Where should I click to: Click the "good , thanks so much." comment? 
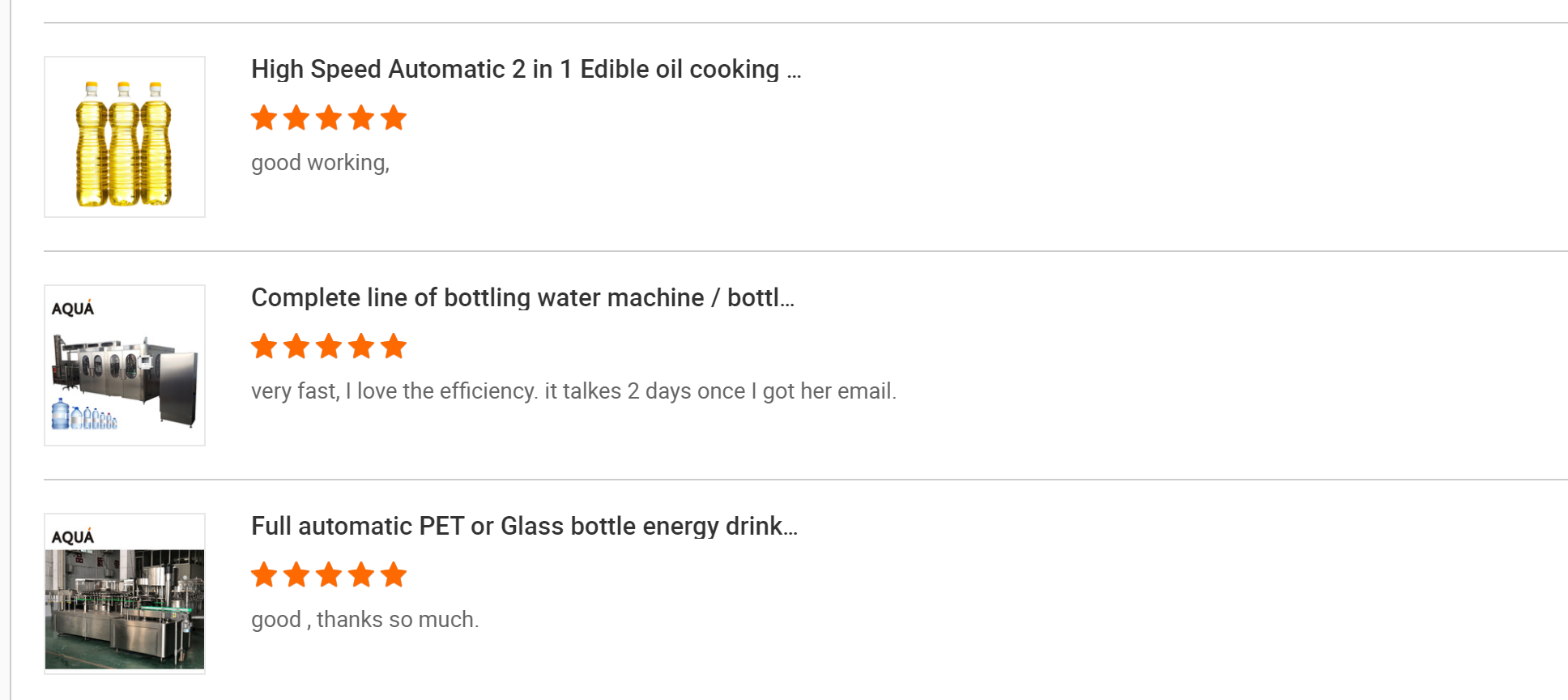[364, 620]
